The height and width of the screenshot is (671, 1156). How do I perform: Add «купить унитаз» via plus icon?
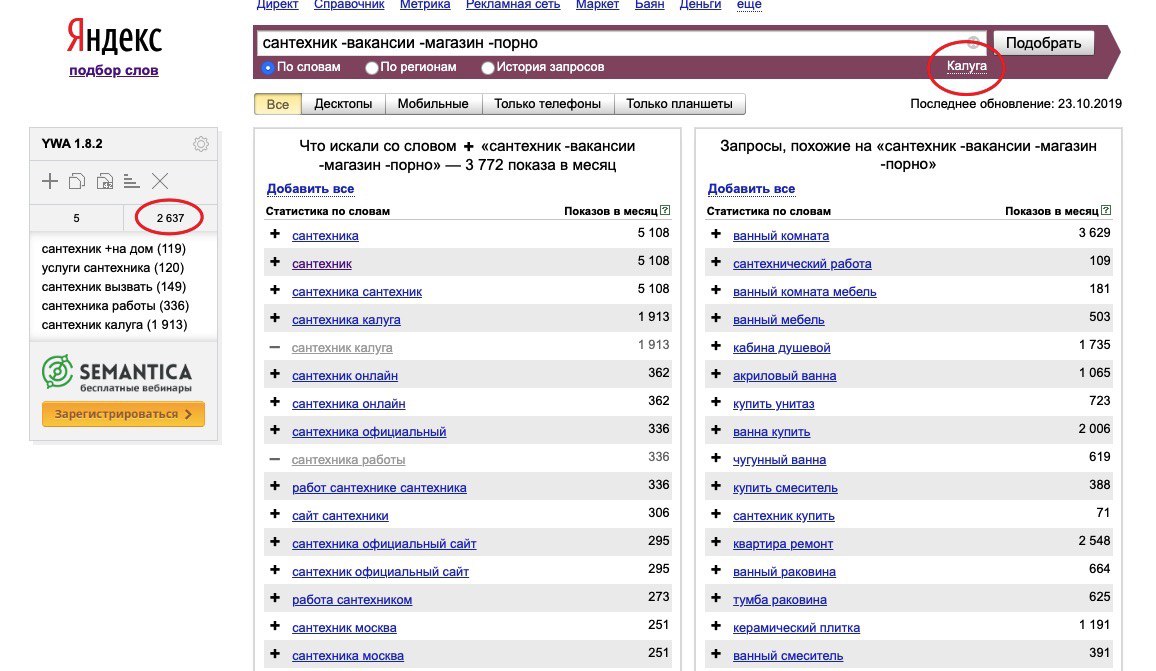(716, 402)
